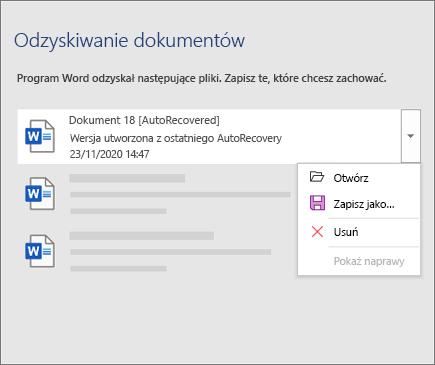
Task: Choose Usuń from the context menu
Action: (359, 232)
